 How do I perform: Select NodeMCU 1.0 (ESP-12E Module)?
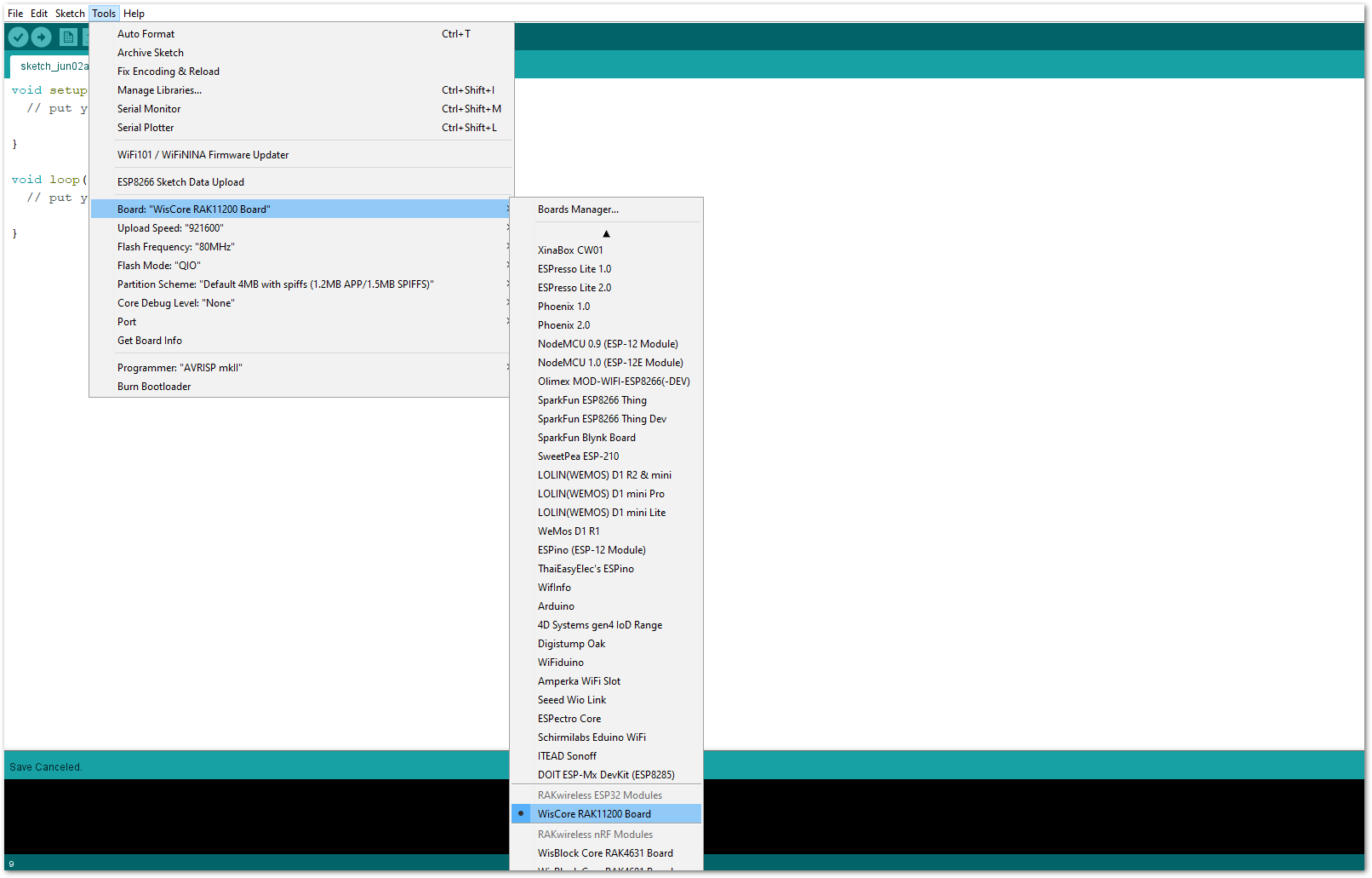point(606,363)
